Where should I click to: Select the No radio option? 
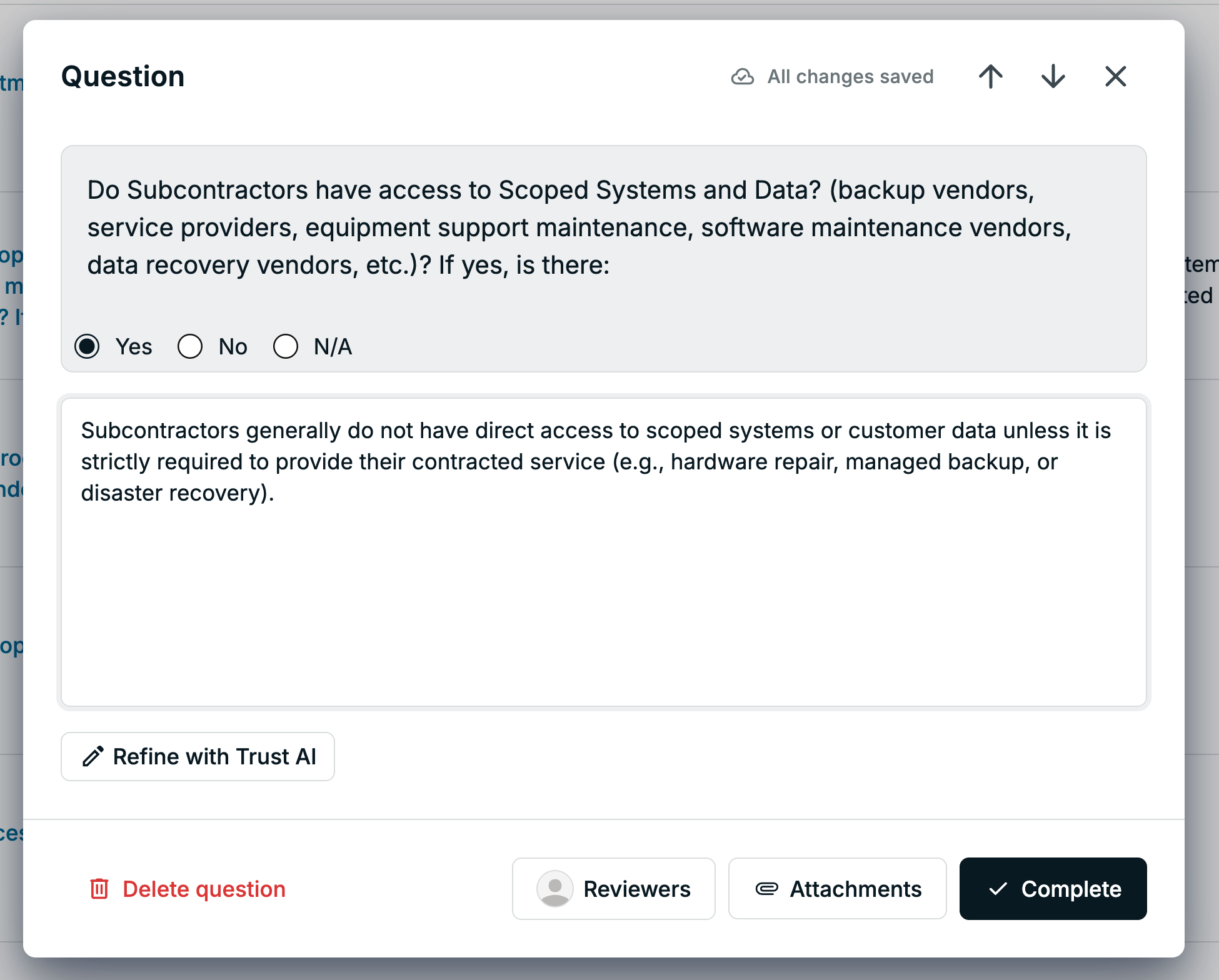click(x=190, y=346)
